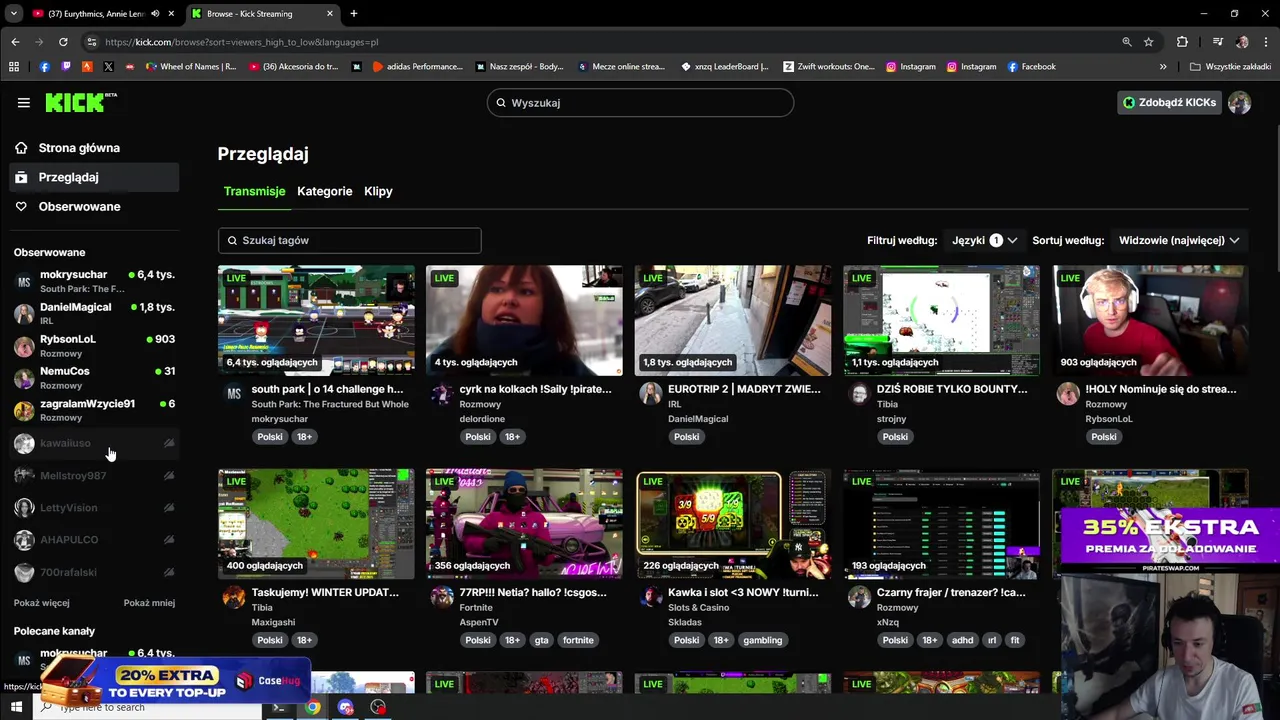Open the Widzowie (najwięcej) sort dropdown
The width and height of the screenshot is (1280, 720).
click(x=1179, y=240)
